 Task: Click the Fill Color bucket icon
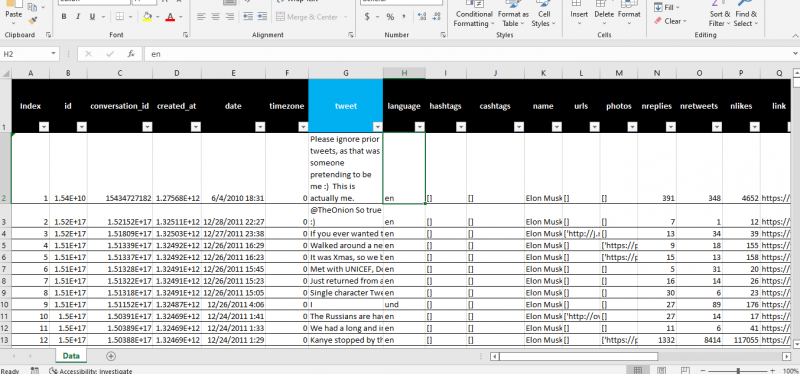[x=147, y=17]
